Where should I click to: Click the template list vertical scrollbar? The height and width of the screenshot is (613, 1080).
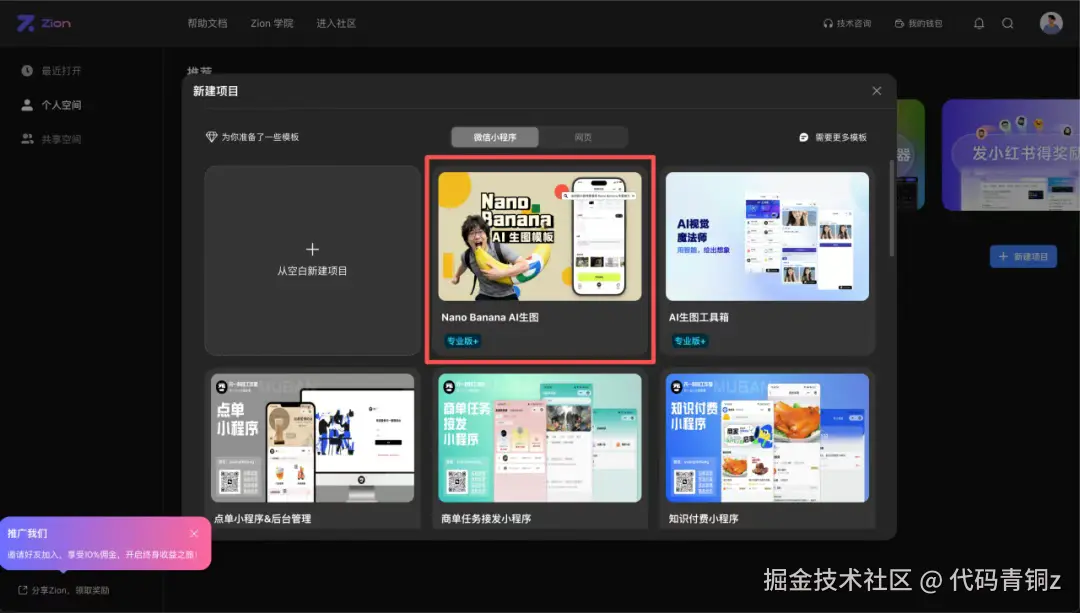click(892, 209)
